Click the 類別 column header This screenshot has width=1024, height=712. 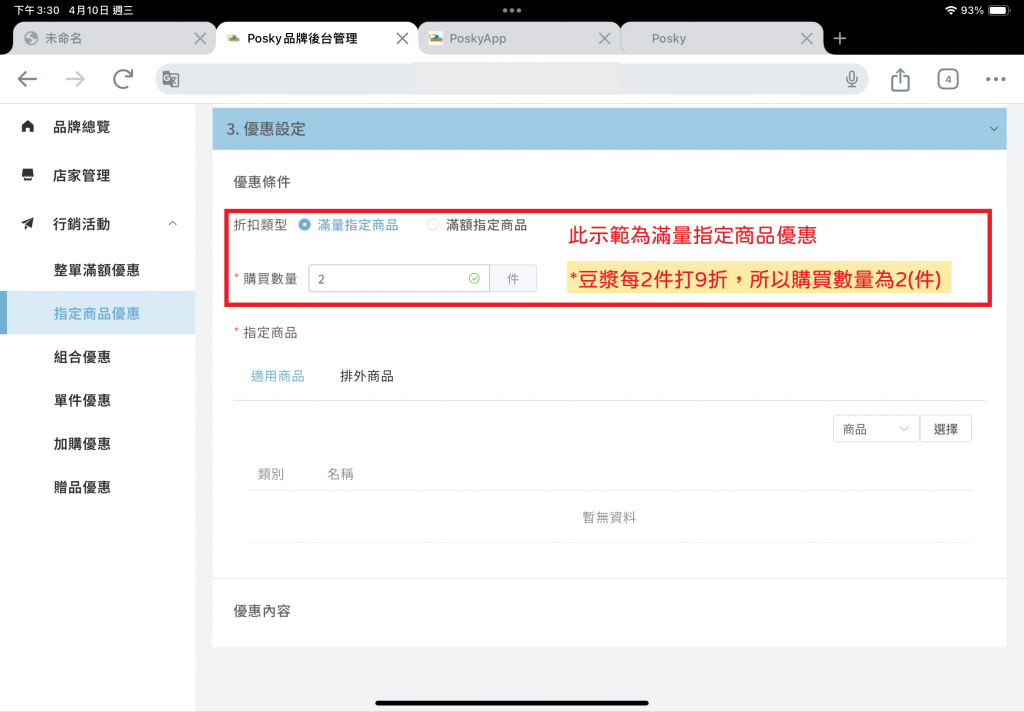(x=270, y=474)
